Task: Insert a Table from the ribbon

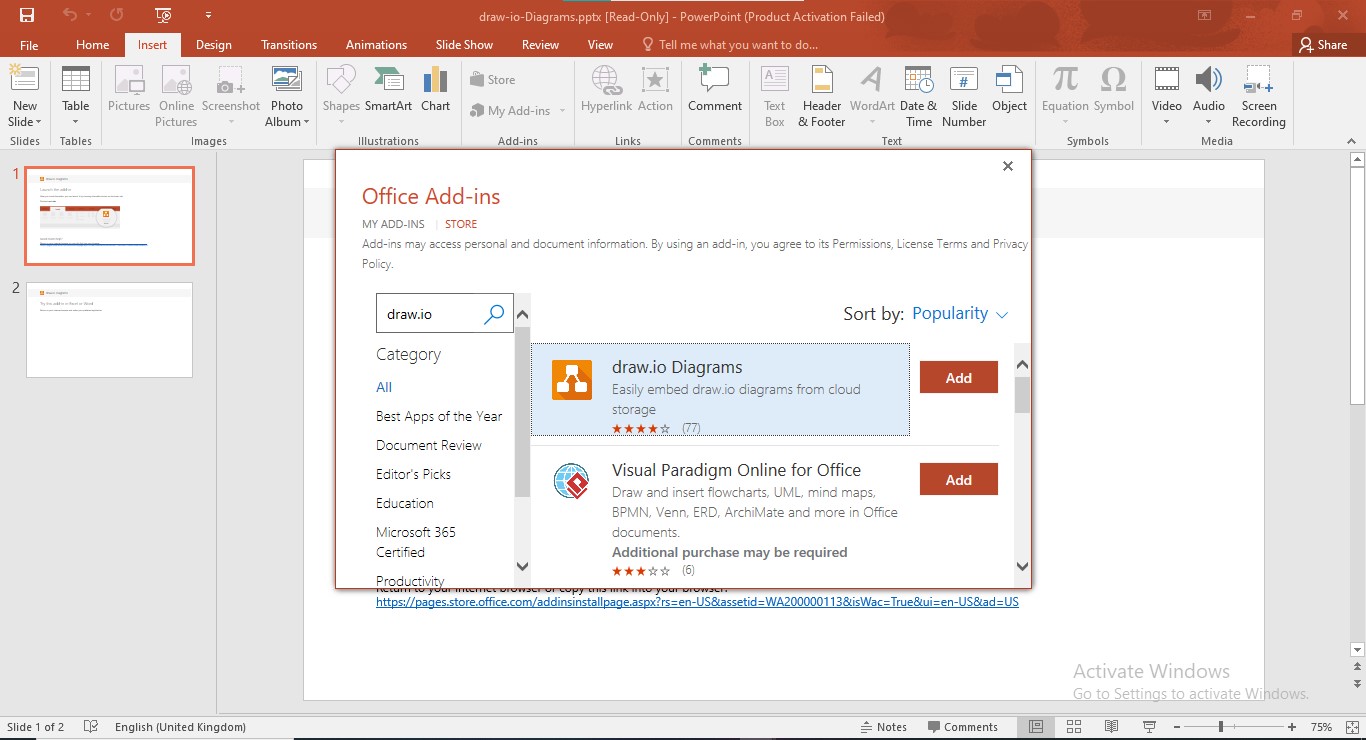Action: 76,96
